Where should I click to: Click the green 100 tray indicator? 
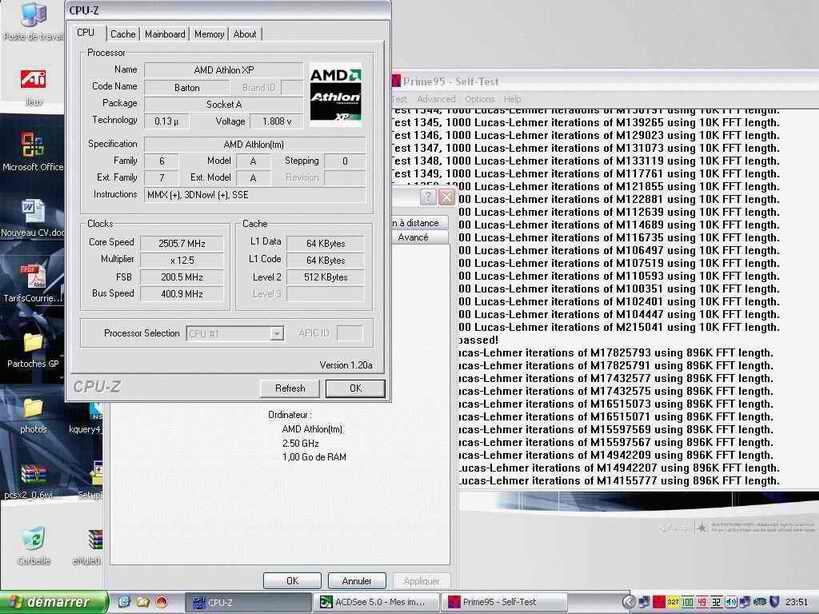(687, 602)
